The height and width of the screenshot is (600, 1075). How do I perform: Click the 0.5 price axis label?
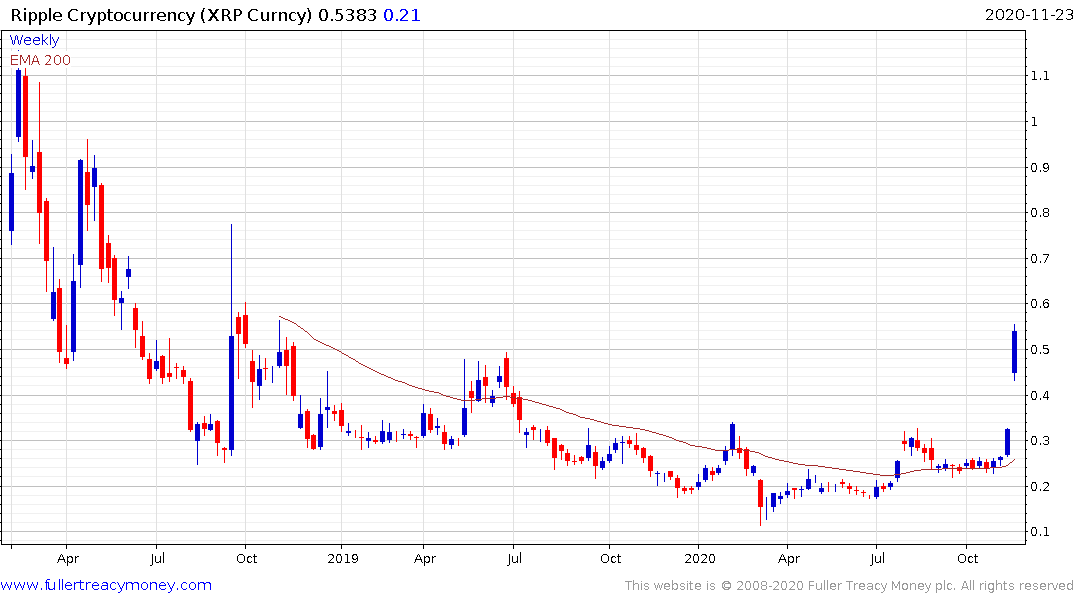[1039, 350]
